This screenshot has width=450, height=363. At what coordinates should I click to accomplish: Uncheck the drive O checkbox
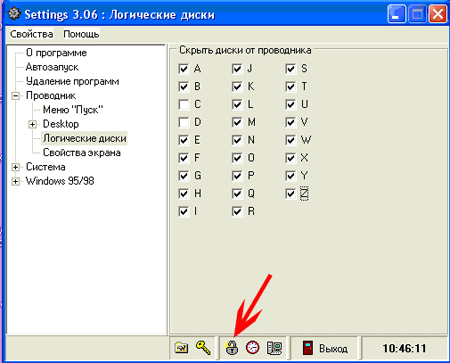pos(237,158)
